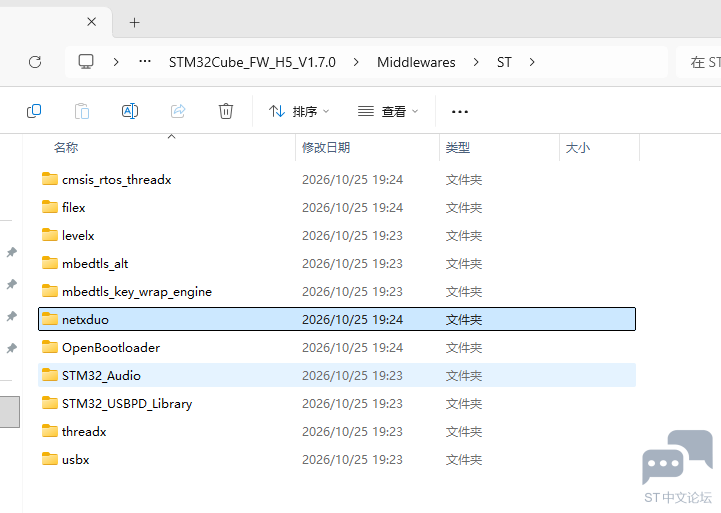Share the selected item
The image size is (721, 513).
tap(178, 111)
